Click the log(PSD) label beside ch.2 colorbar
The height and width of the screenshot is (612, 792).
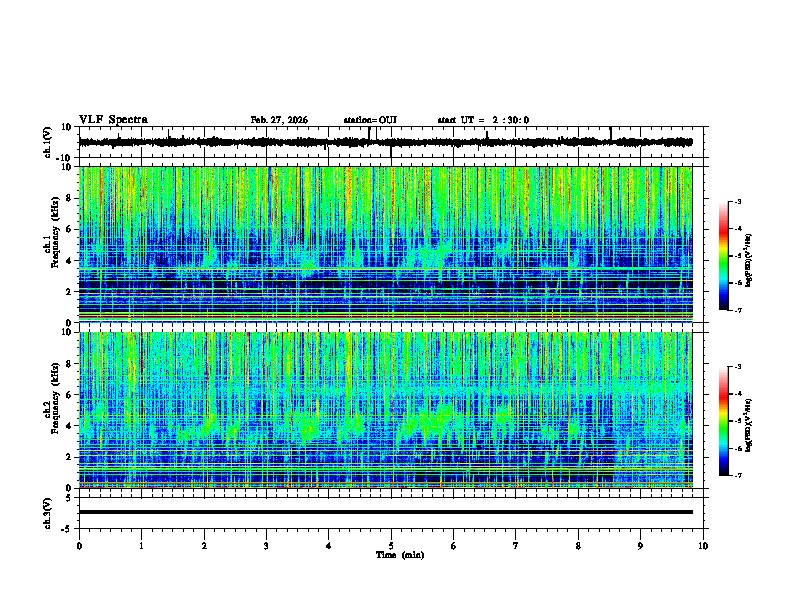(749, 425)
